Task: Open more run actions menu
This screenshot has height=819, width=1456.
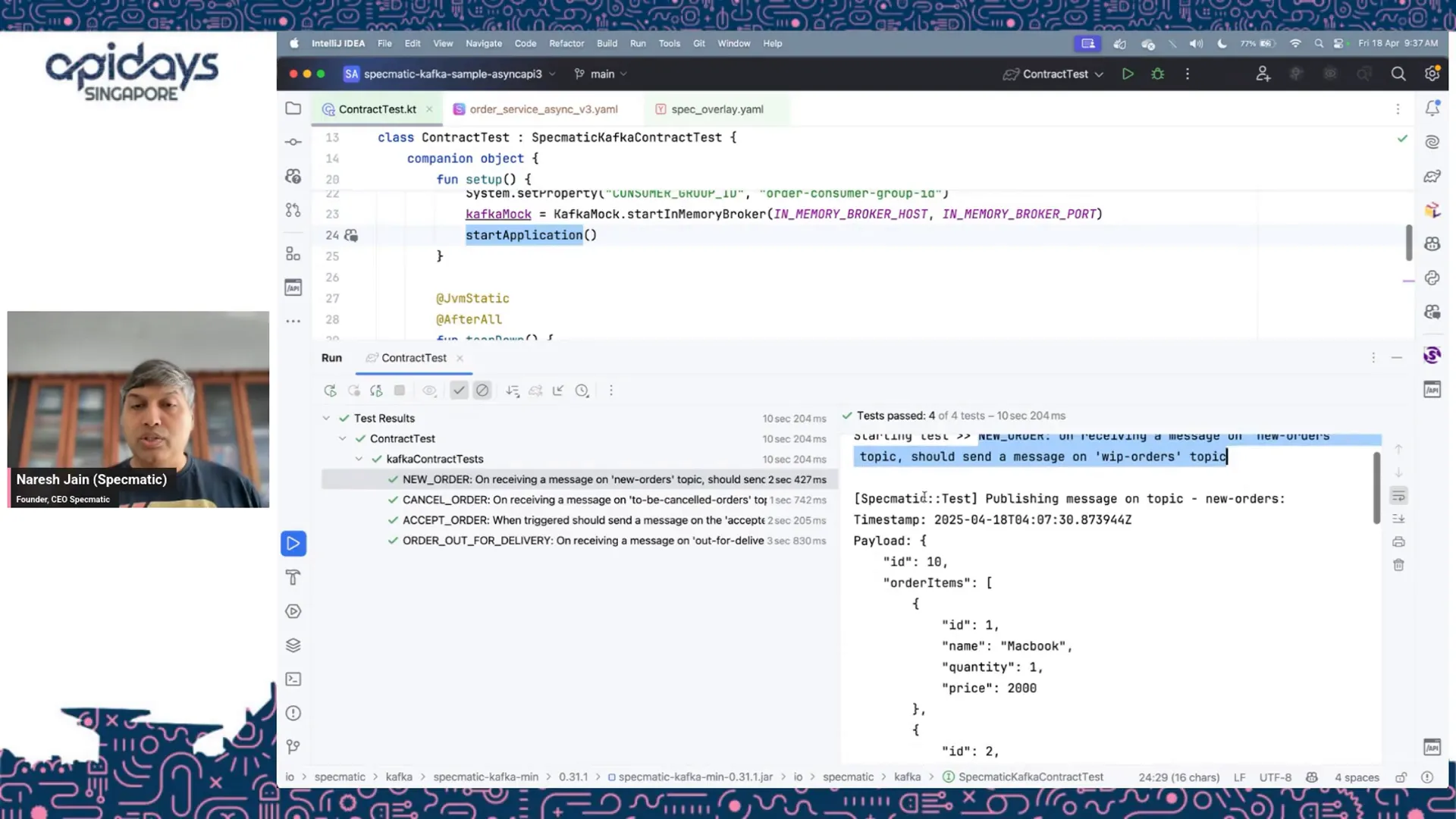Action: coord(1188,74)
